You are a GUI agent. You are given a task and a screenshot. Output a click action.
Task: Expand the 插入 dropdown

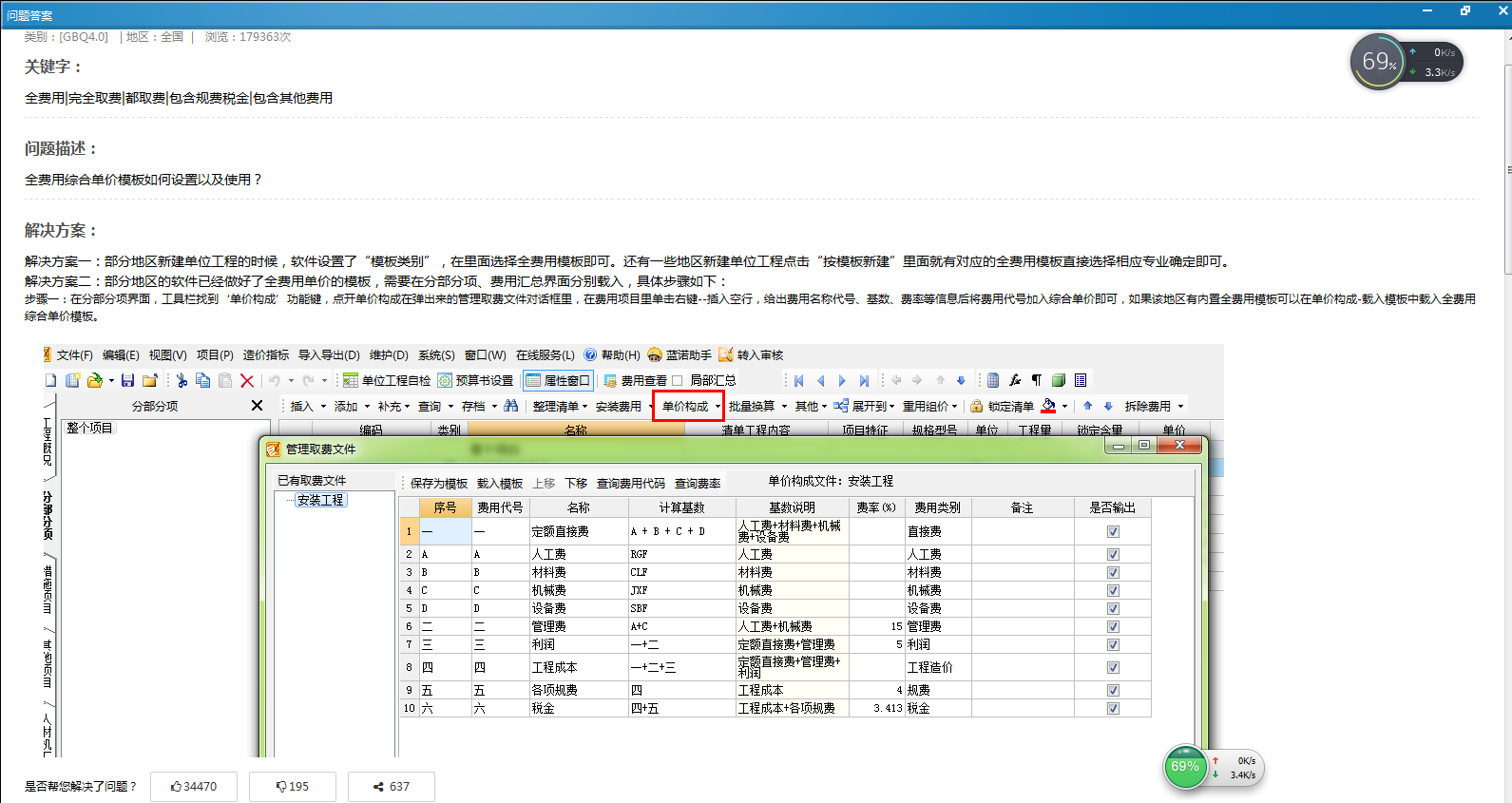[x=323, y=407]
